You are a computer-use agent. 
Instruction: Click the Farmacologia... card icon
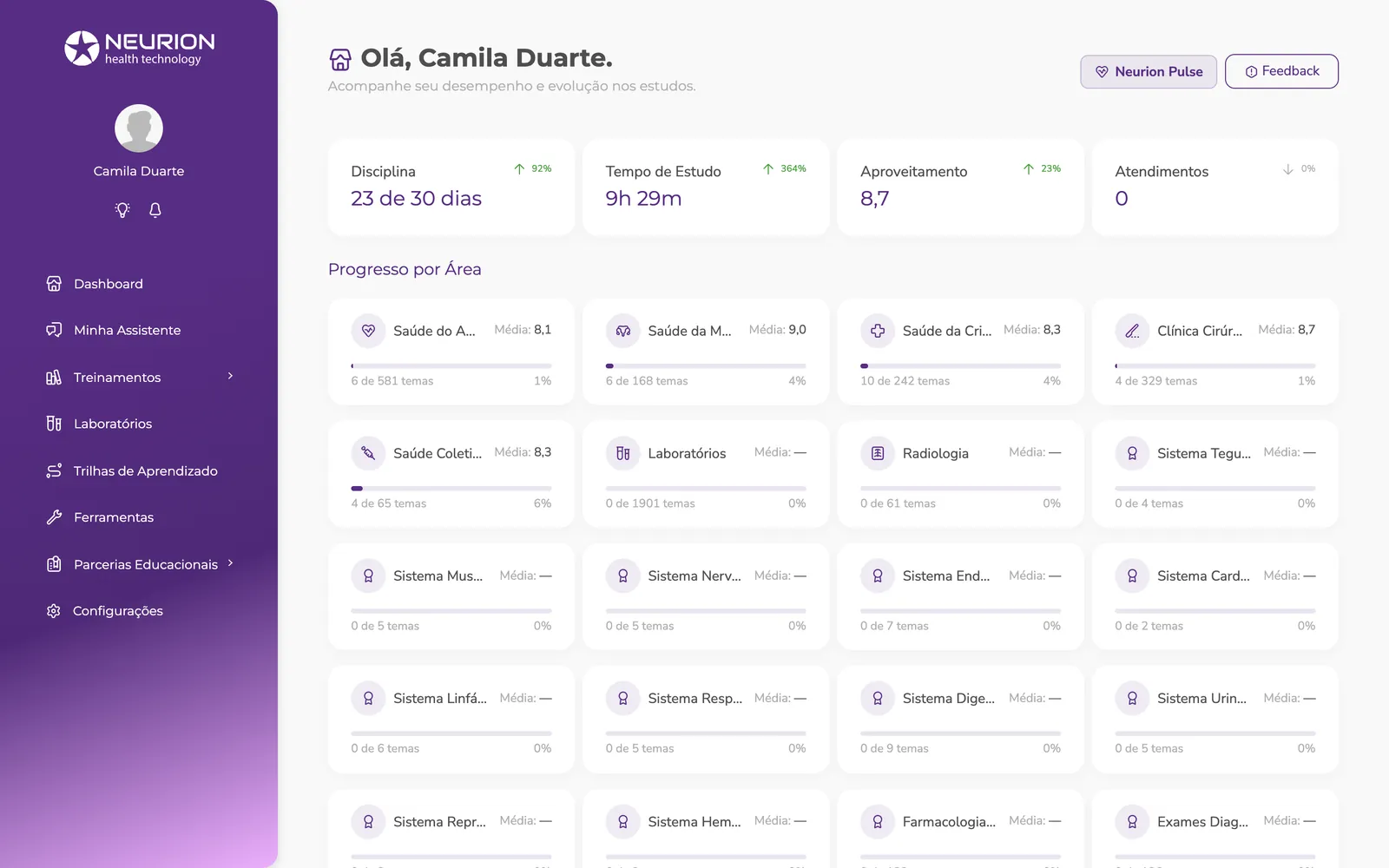coord(878,821)
